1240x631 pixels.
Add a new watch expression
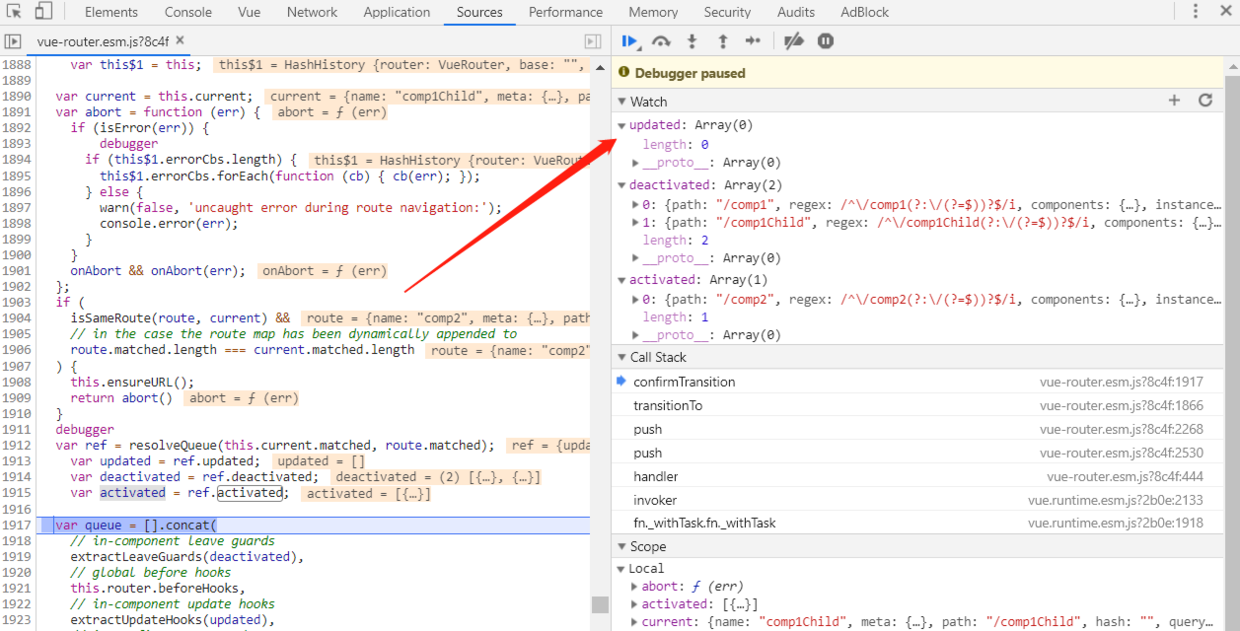pos(1175,101)
